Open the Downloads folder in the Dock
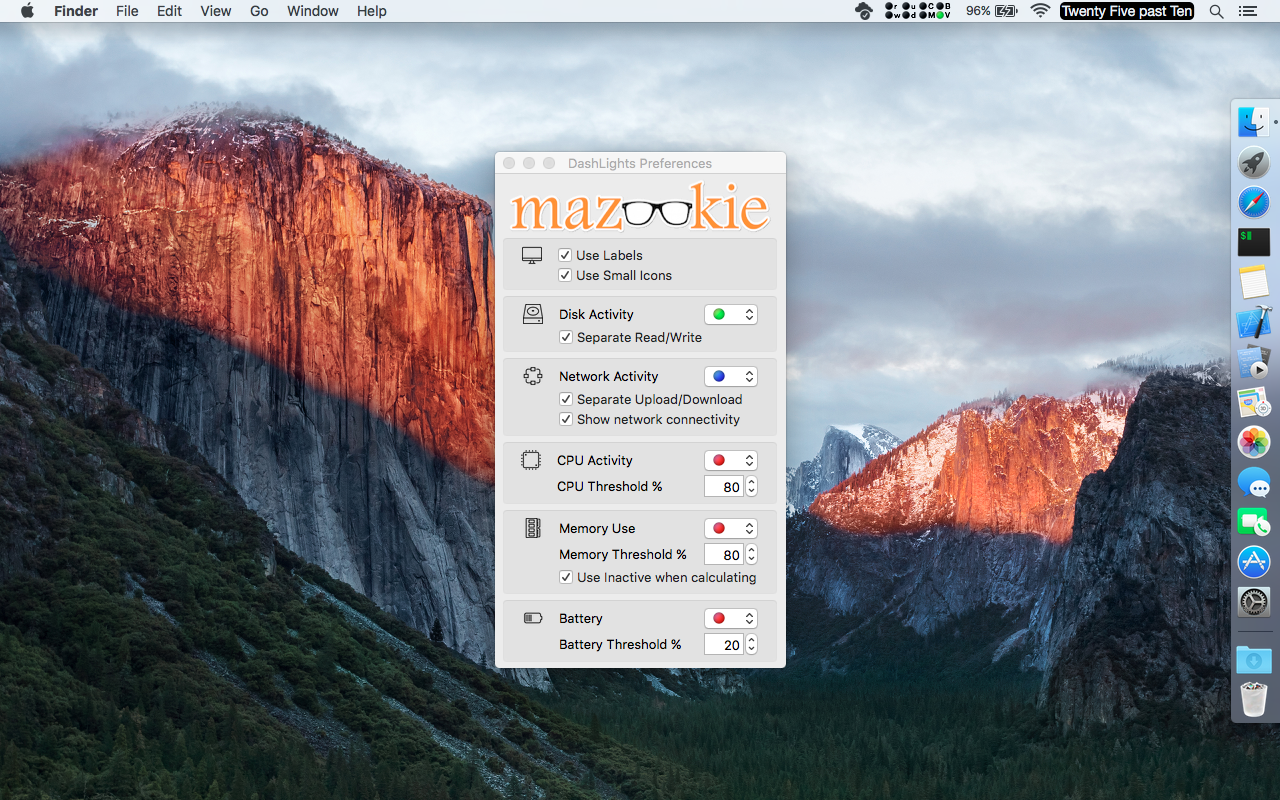The image size is (1280, 800). [1253, 660]
